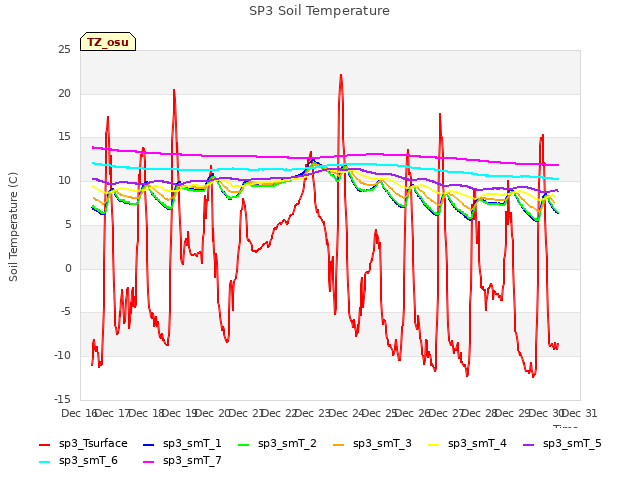Toggle the sp3_smT_1 legend entry
The height and width of the screenshot is (480, 640).
coord(182,443)
